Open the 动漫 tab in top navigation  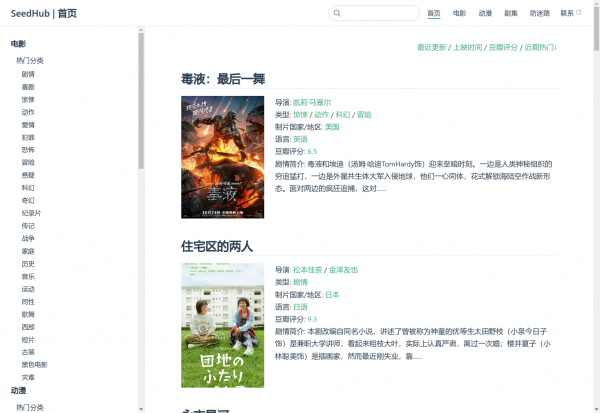(x=485, y=13)
